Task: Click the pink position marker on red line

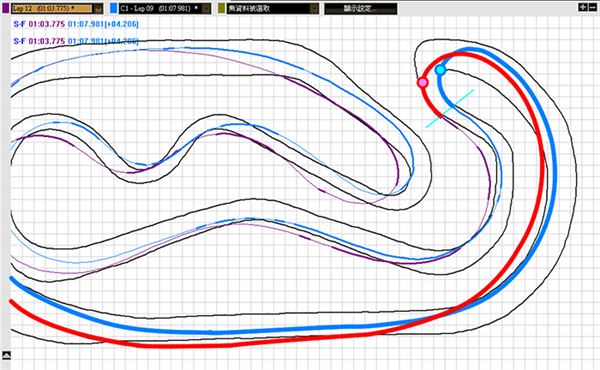Action: (x=422, y=82)
